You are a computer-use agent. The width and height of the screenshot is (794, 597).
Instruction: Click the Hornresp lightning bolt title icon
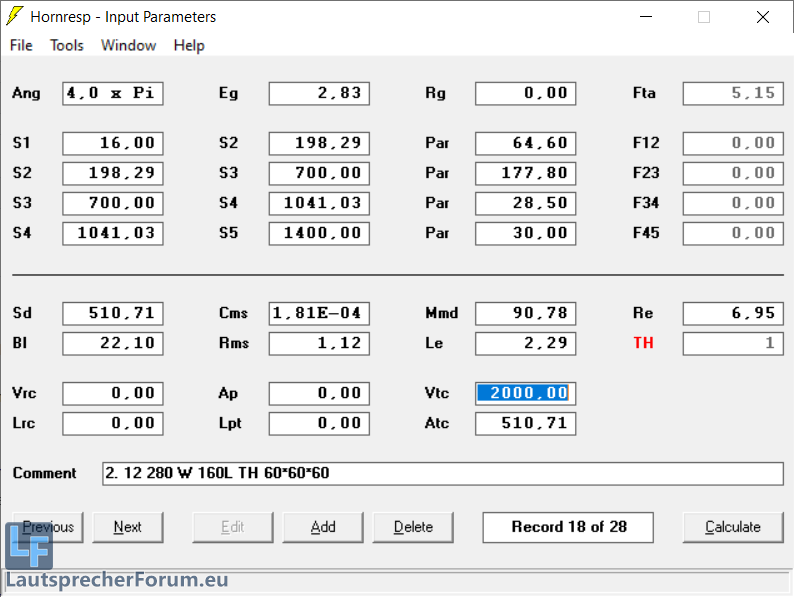(15, 17)
